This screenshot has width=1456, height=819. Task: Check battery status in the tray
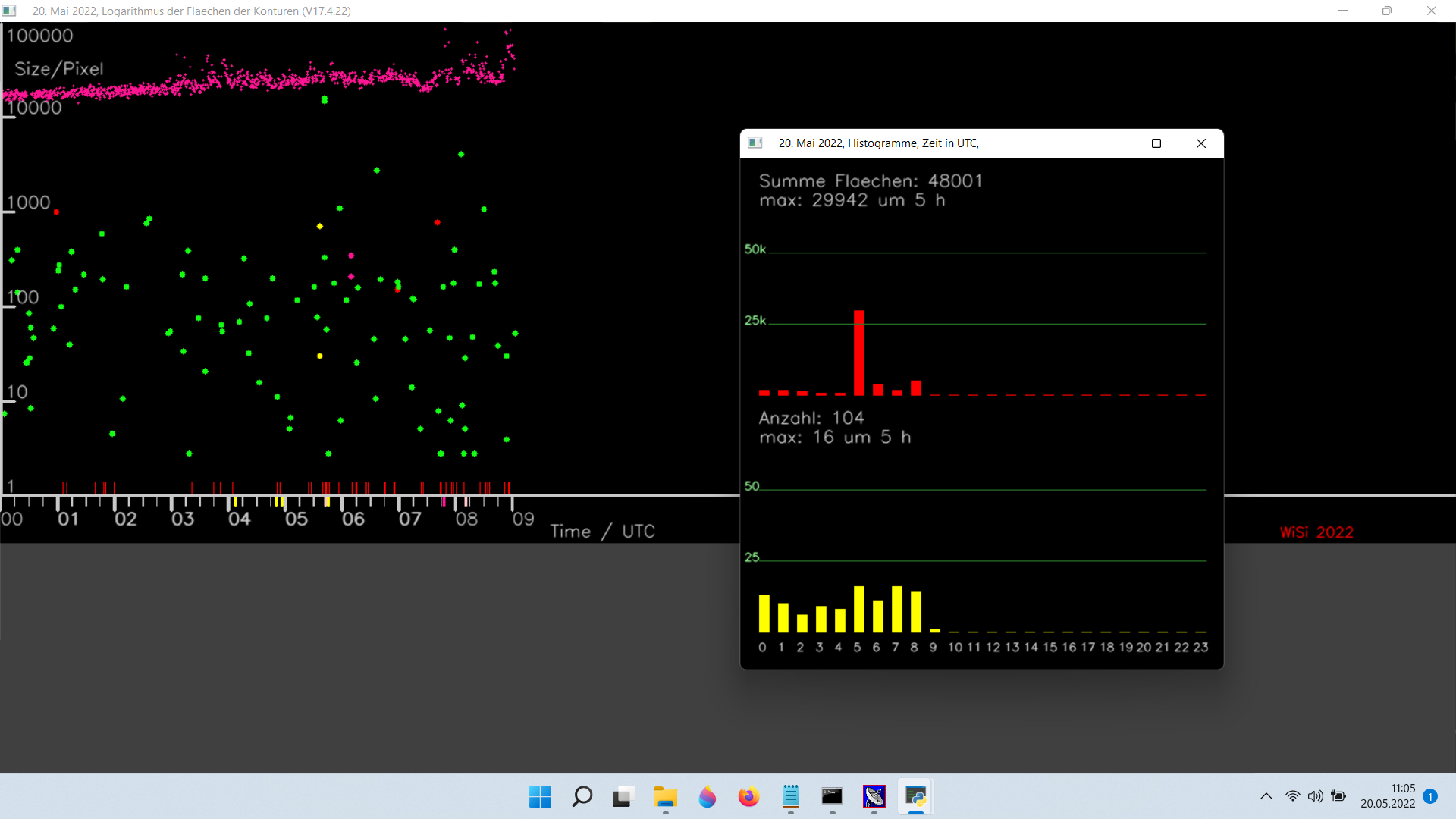[x=1338, y=796]
